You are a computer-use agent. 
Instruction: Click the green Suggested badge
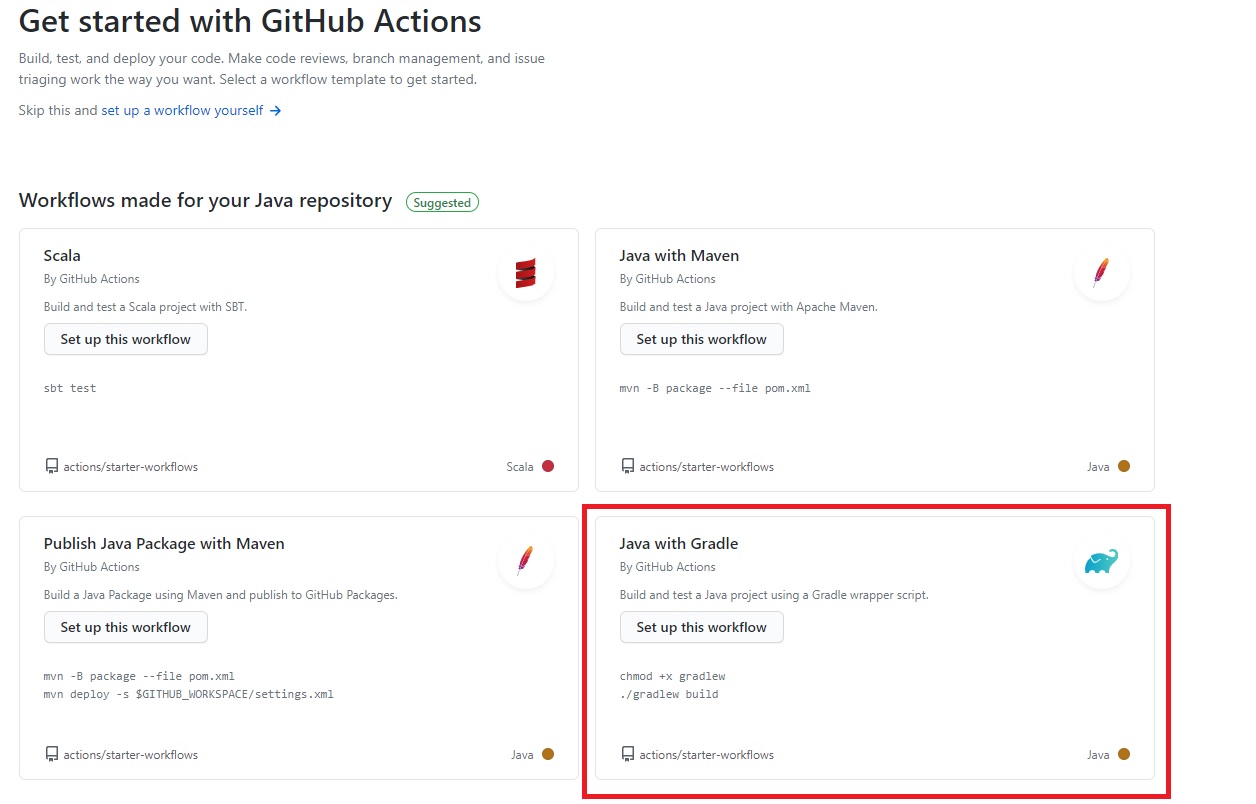tap(442, 202)
